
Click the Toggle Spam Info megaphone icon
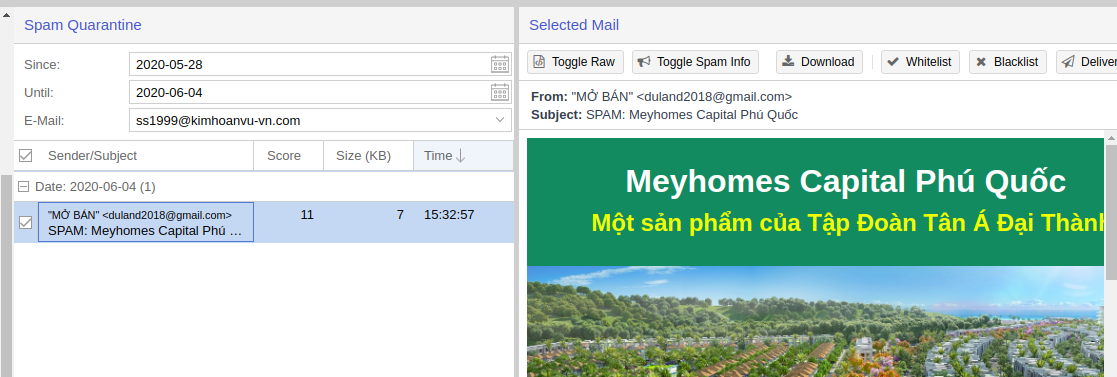(x=644, y=62)
